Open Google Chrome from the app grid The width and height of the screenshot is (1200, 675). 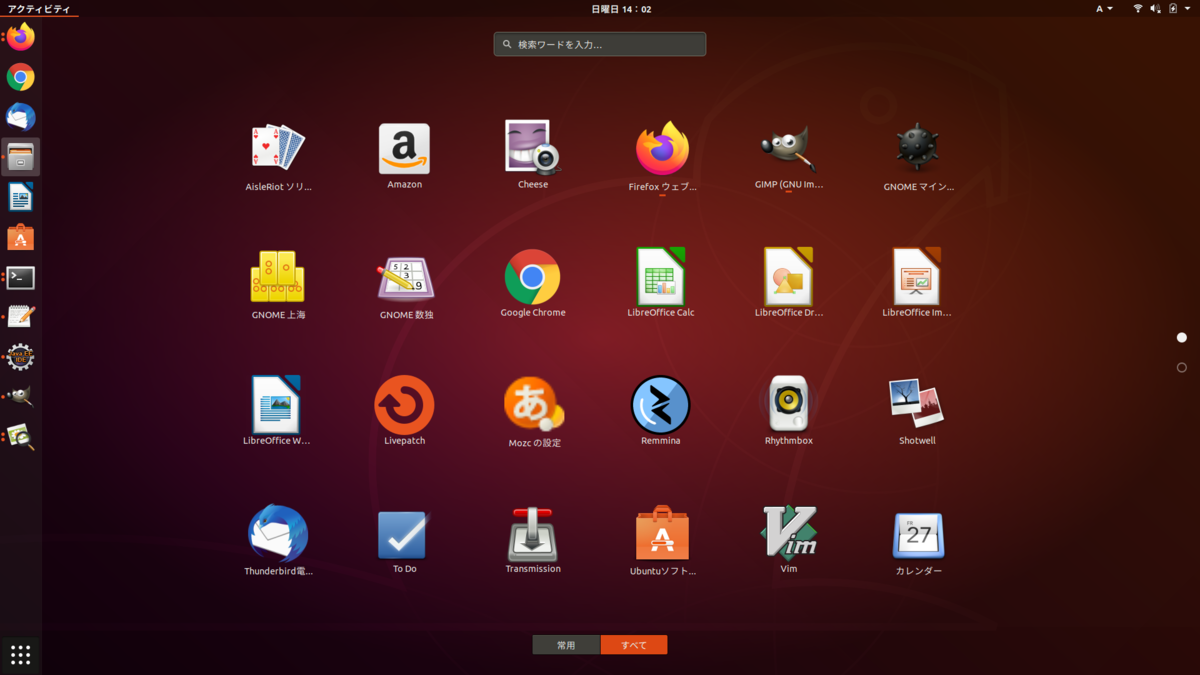pos(532,277)
